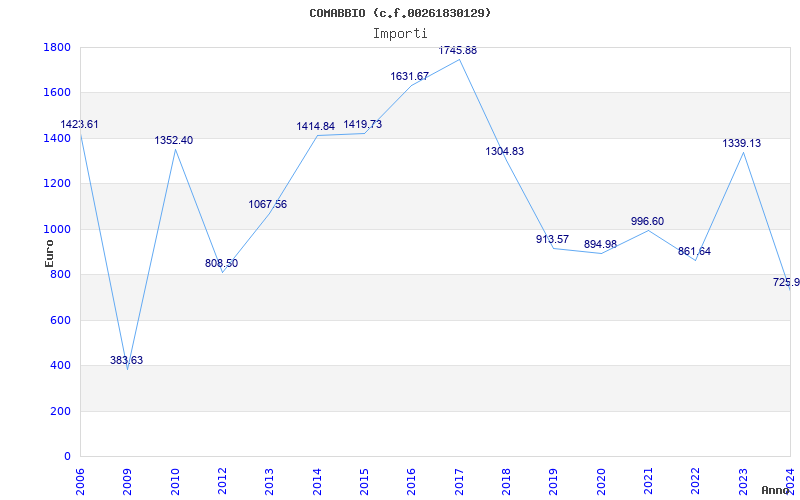The width and height of the screenshot is (800, 500).
Task: Select the data label 861.64
Action: pyautogui.click(x=694, y=252)
